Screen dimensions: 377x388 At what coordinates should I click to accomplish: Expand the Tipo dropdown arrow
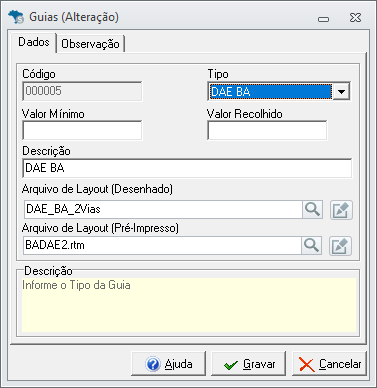point(341,91)
